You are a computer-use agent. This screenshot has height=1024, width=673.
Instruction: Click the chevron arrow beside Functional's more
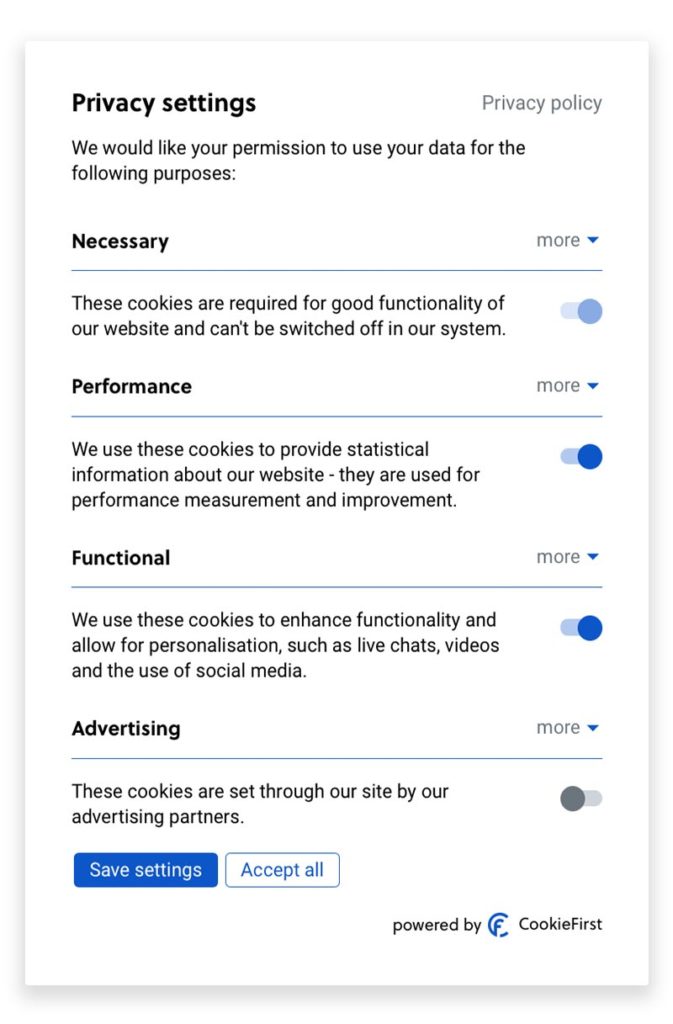tap(592, 556)
